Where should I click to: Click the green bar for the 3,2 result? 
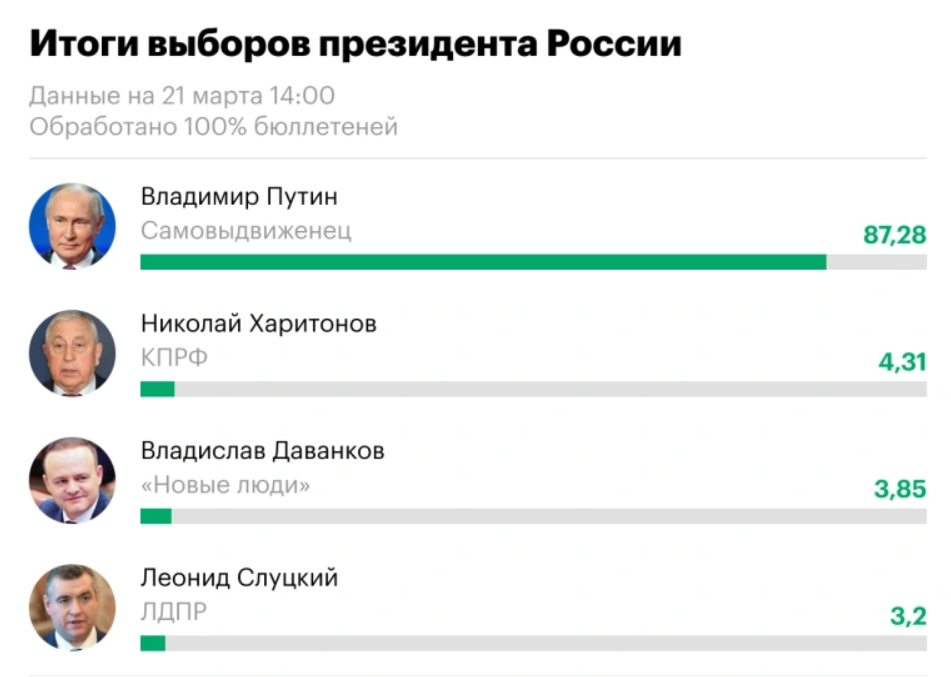tap(152, 643)
